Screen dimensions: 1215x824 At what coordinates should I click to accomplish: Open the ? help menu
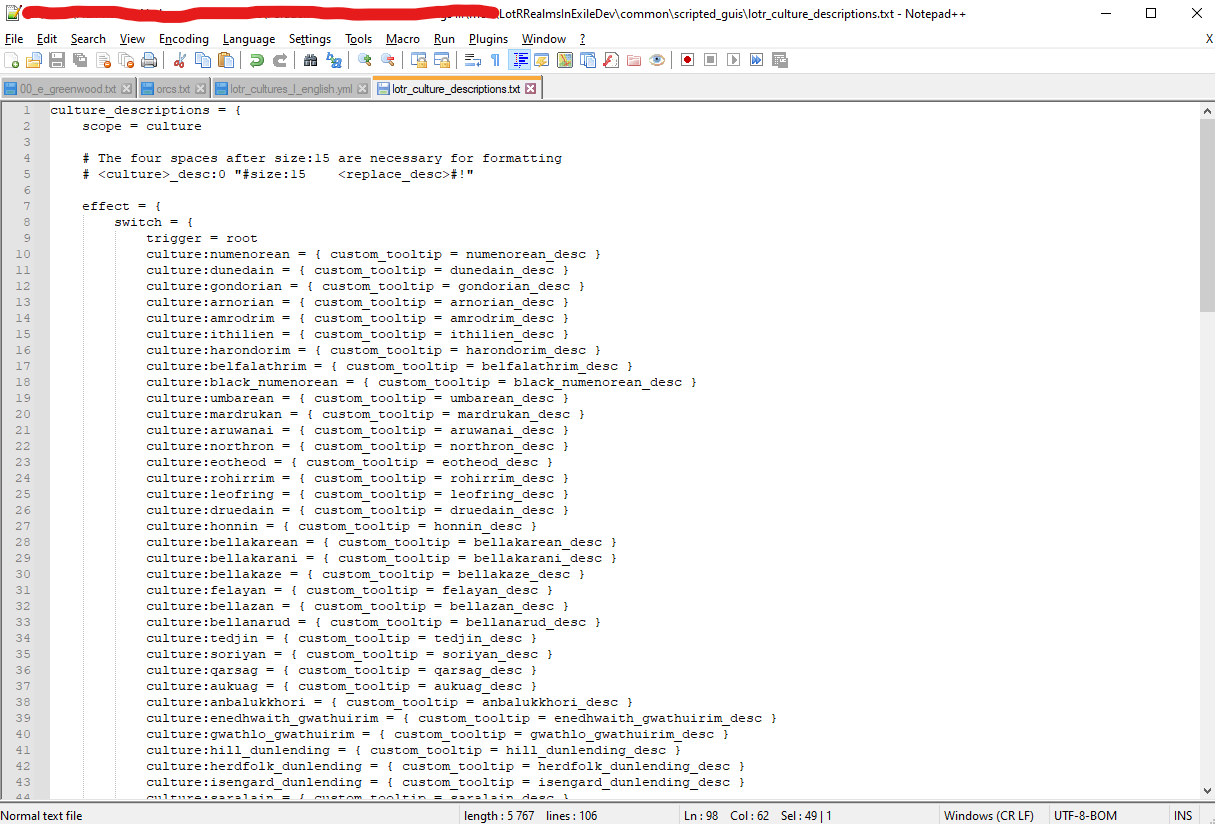click(x=582, y=39)
